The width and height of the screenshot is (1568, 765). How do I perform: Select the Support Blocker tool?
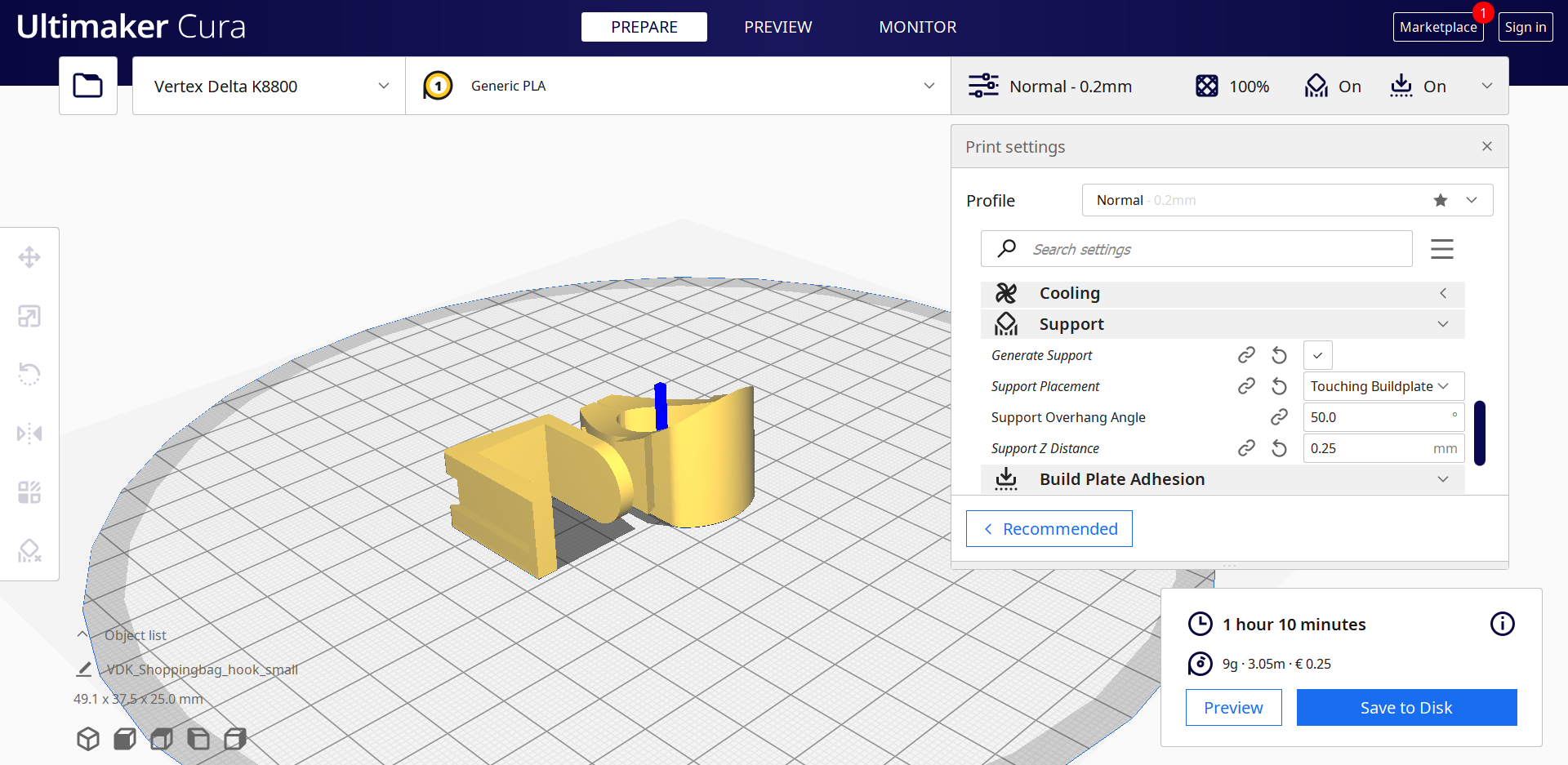pos(29,551)
